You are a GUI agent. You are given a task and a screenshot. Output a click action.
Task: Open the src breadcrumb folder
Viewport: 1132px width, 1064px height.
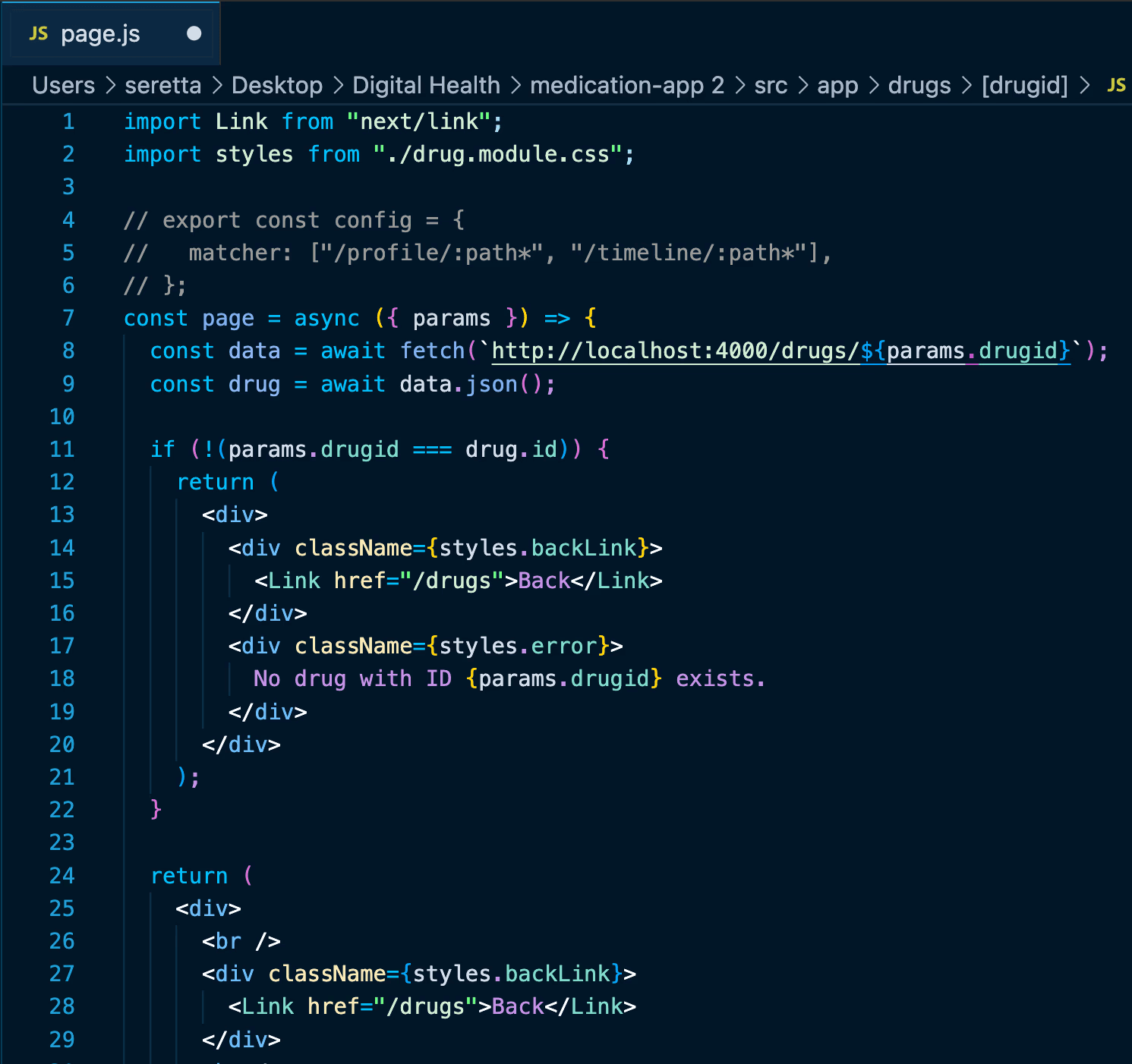pyautogui.click(x=771, y=85)
